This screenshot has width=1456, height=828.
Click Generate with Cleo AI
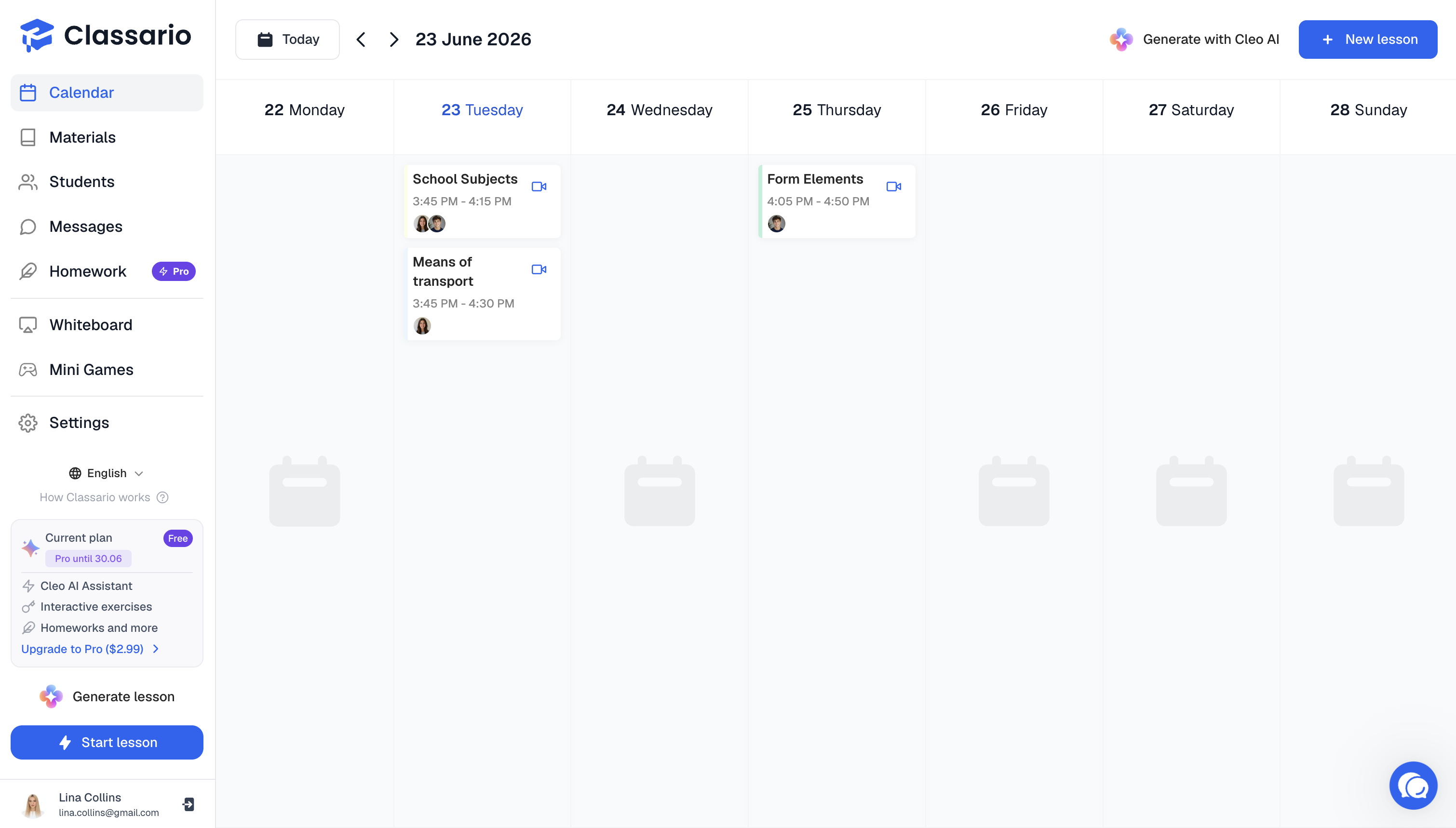pyautogui.click(x=1194, y=39)
